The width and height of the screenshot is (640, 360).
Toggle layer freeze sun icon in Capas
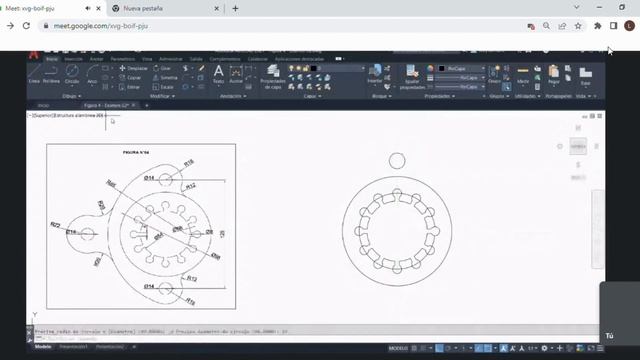coord(298,68)
